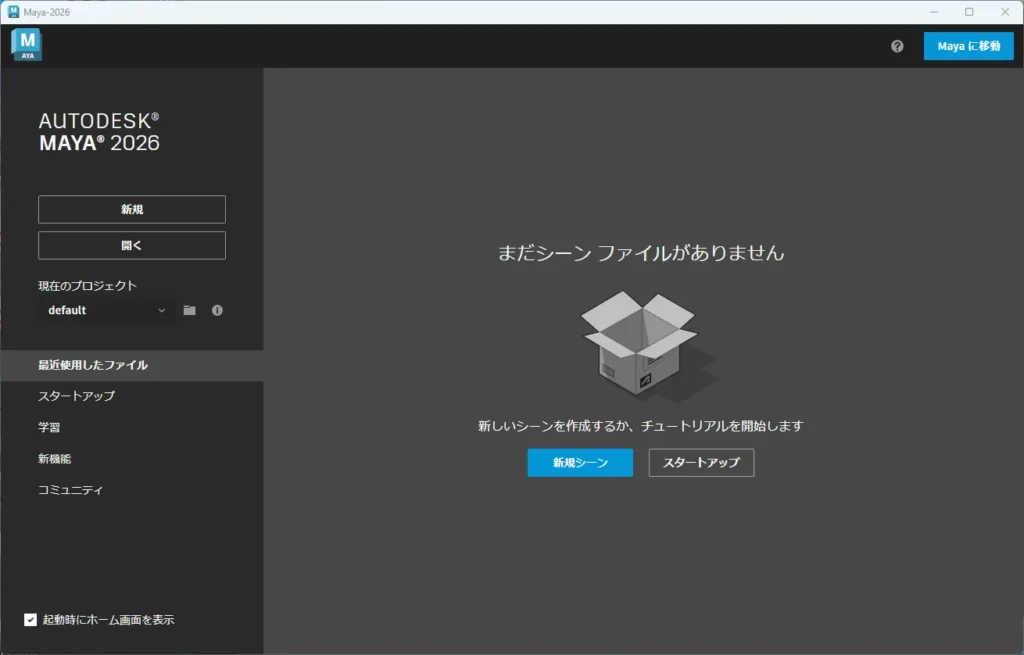The height and width of the screenshot is (655, 1024).
Task: Click the chevron arrow of project dropdown
Action: click(162, 310)
